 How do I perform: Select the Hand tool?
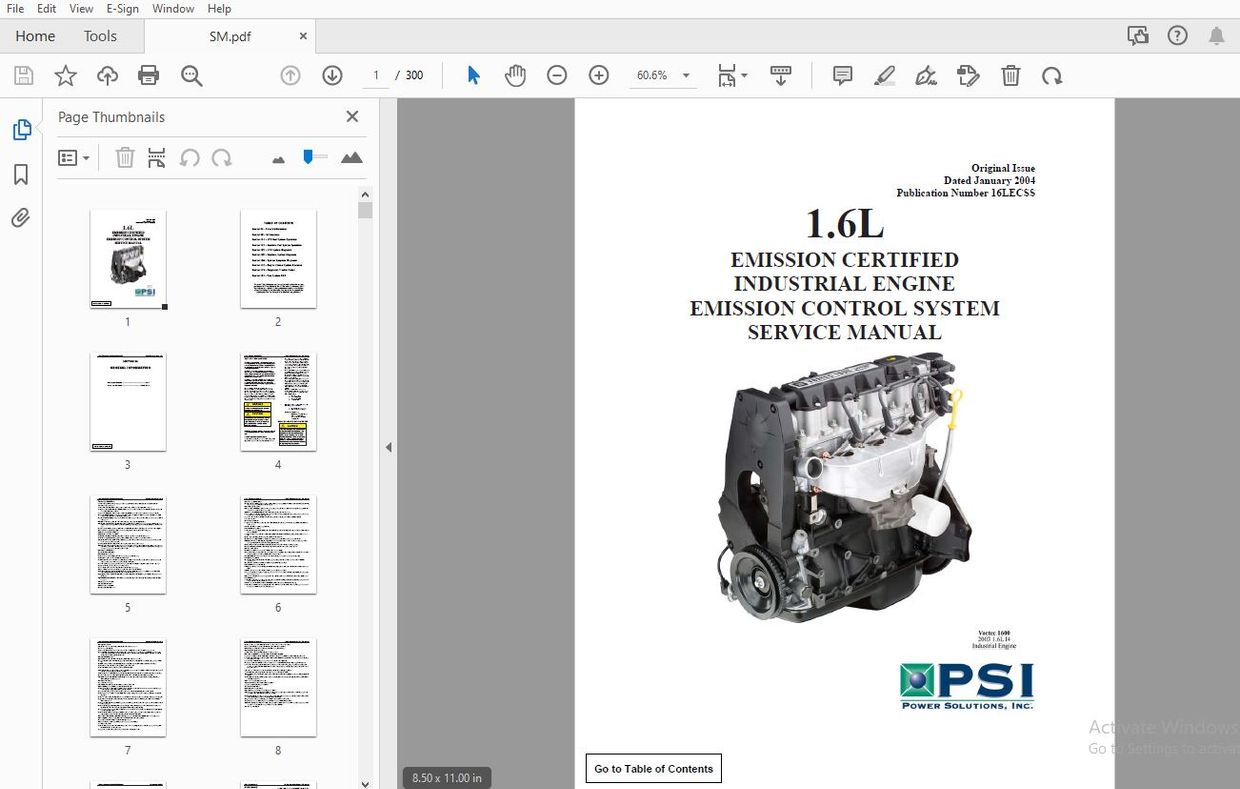click(x=515, y=75)
